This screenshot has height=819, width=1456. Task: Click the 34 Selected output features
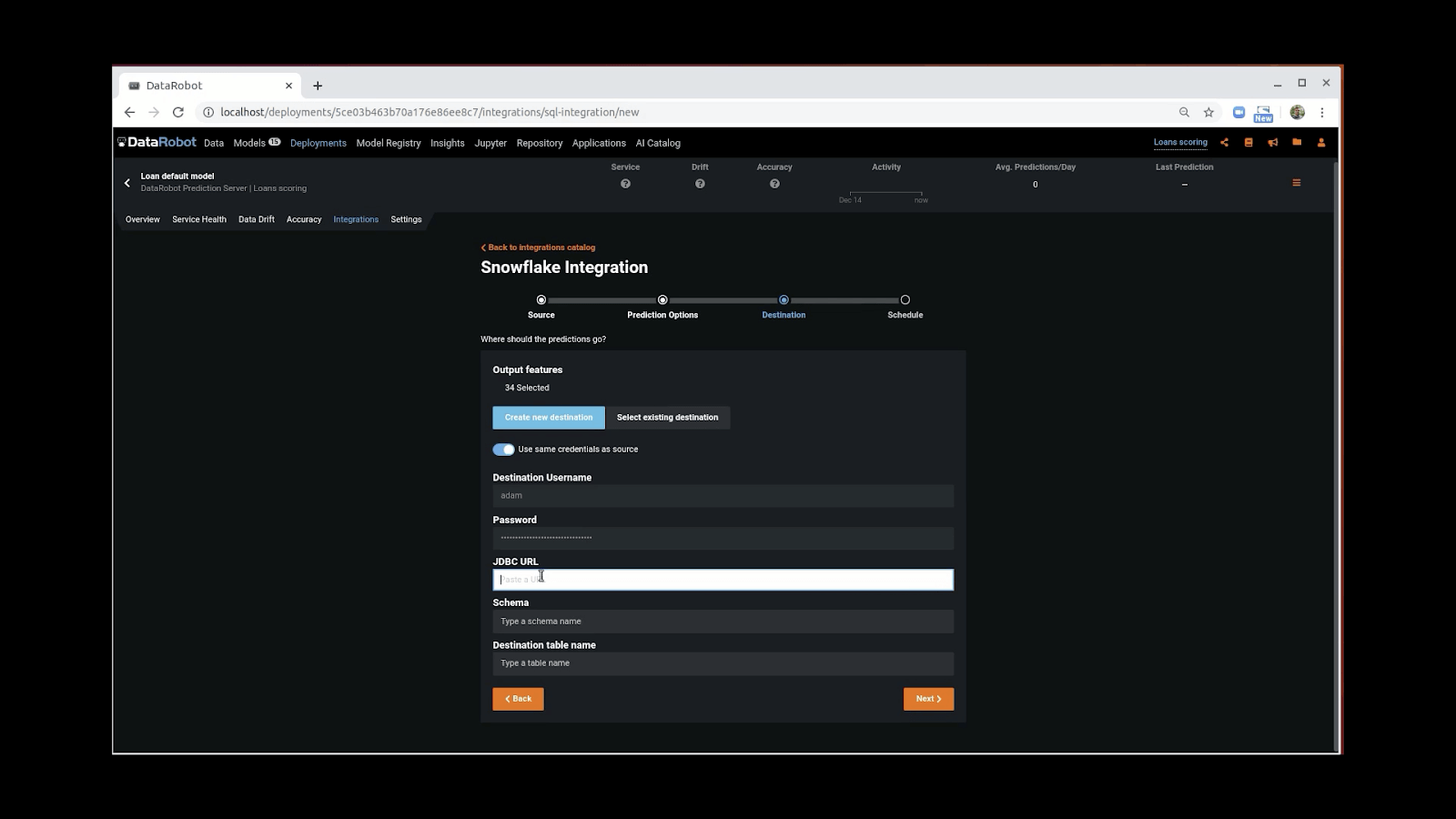pyautogui.click(x=527, y=388)
